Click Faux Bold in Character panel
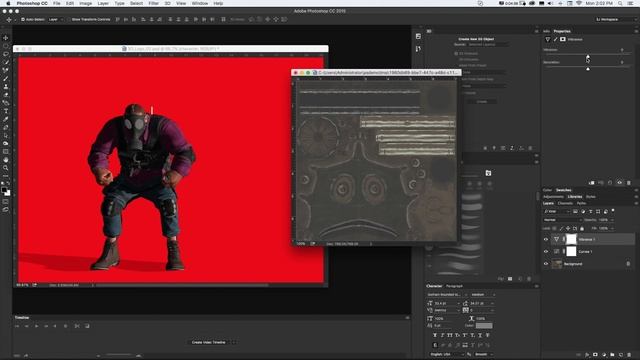This screenshot has width=640, height=360. coord(435,335)
